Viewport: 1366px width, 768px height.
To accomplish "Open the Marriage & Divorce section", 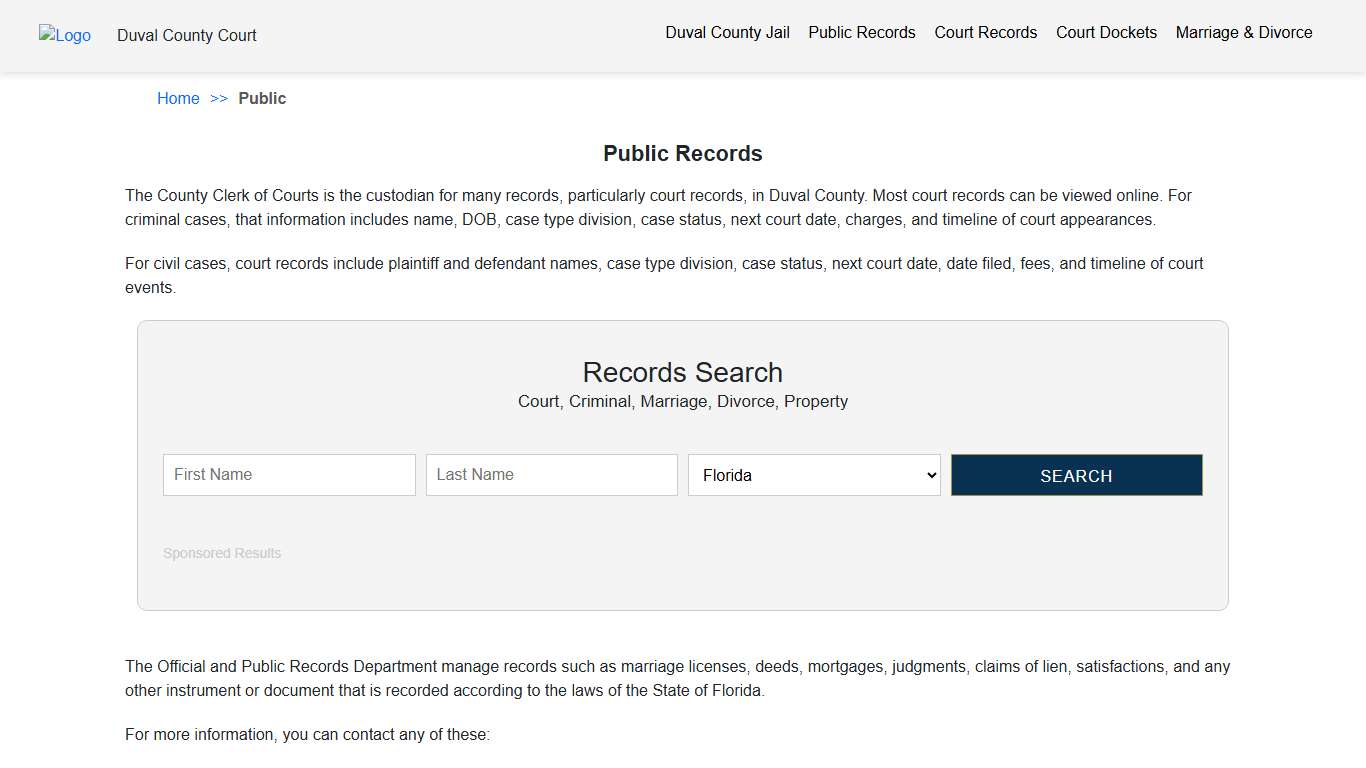I will pyautogui.click(x=1244, y=32).
